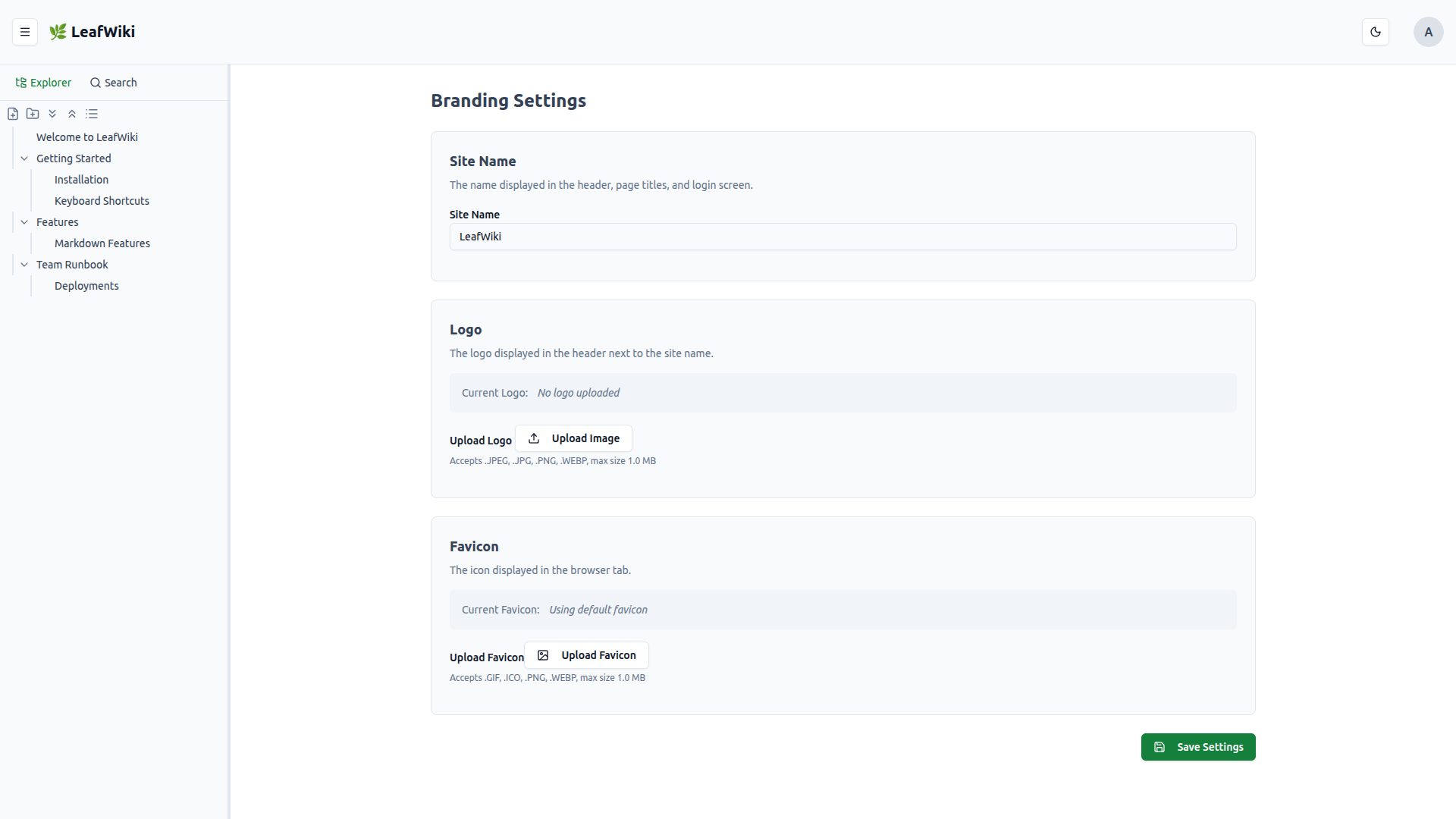The height and width of the screenshot is (819, 1456).
Task: Collapse the Features section
Action: [x=24, y=222]
